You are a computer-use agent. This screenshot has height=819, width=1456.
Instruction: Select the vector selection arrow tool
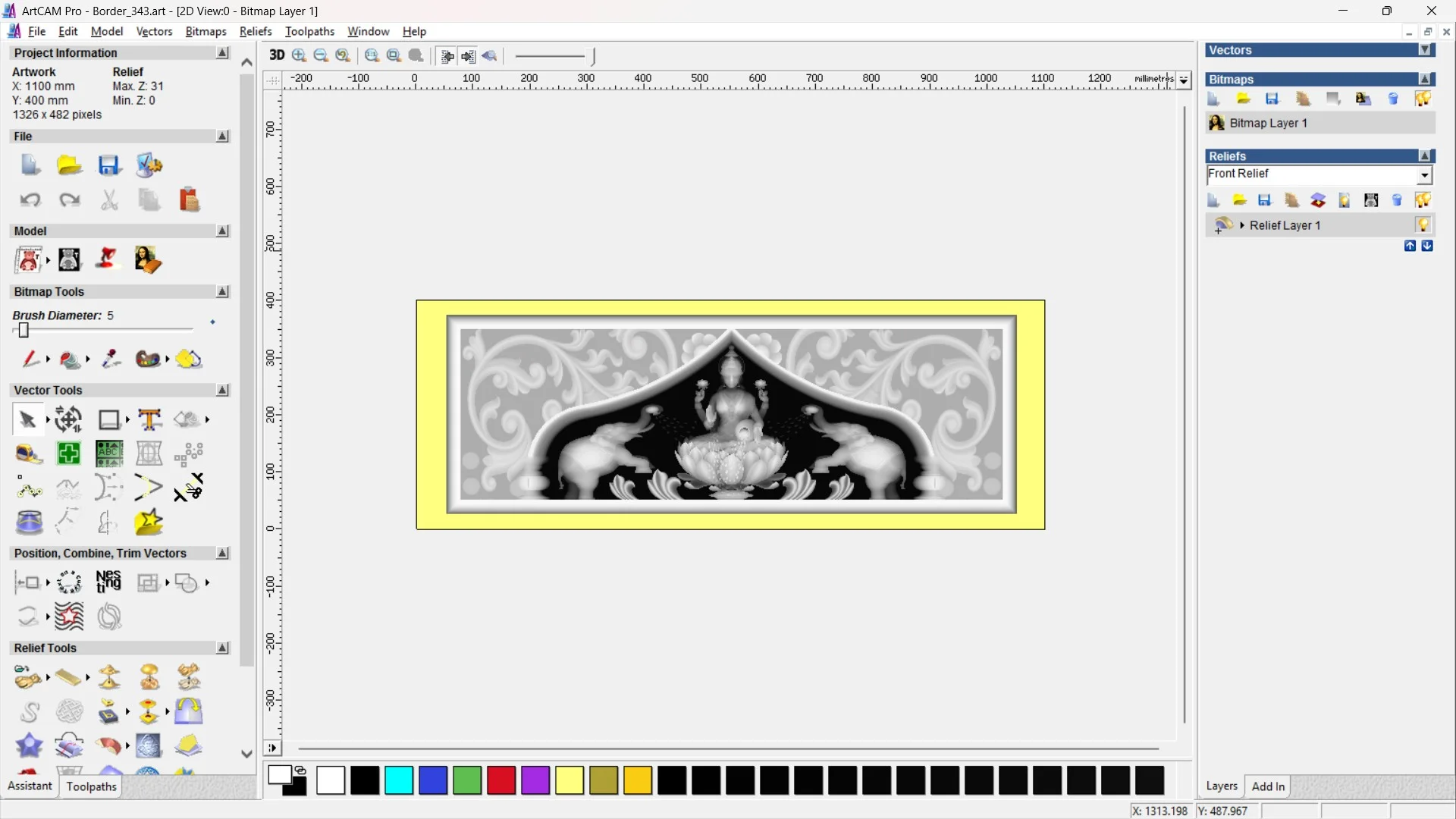(27, 419)
